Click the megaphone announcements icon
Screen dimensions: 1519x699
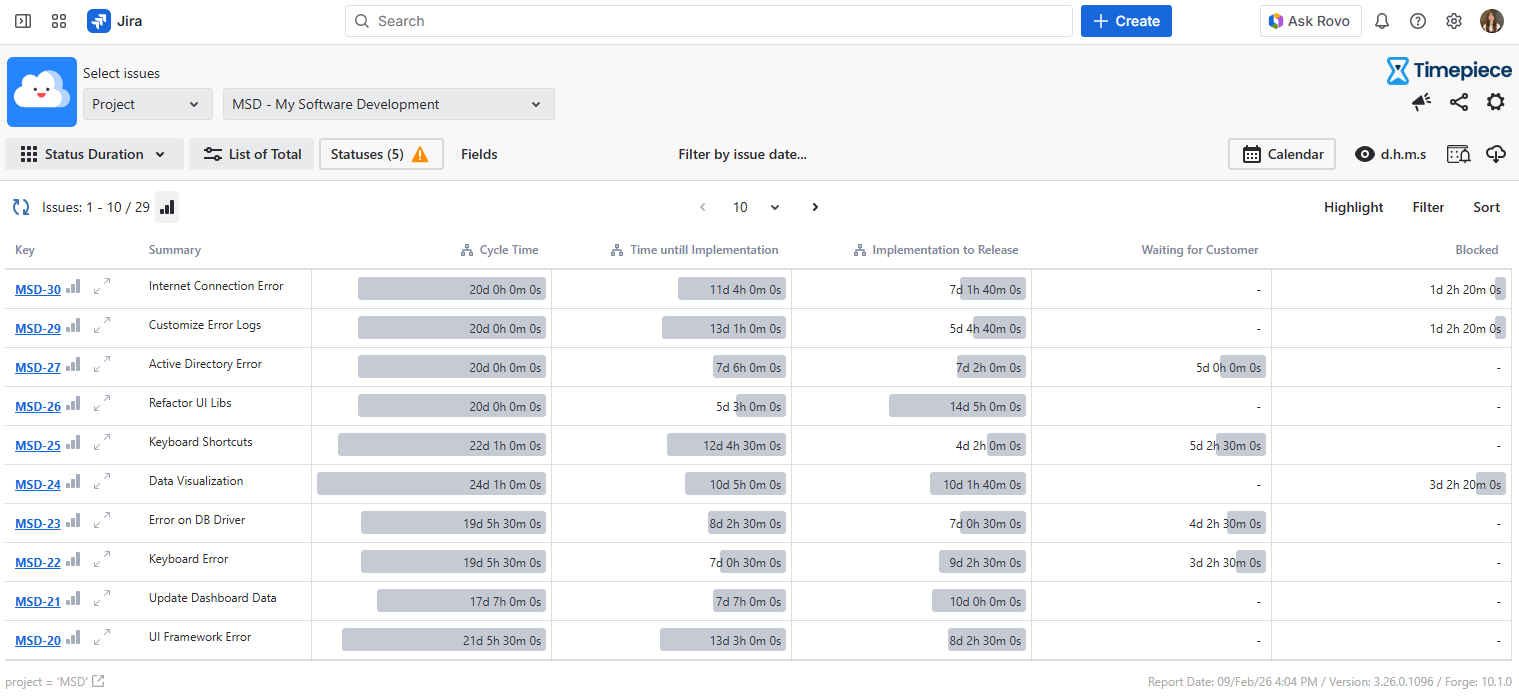tap(1421, 102)
